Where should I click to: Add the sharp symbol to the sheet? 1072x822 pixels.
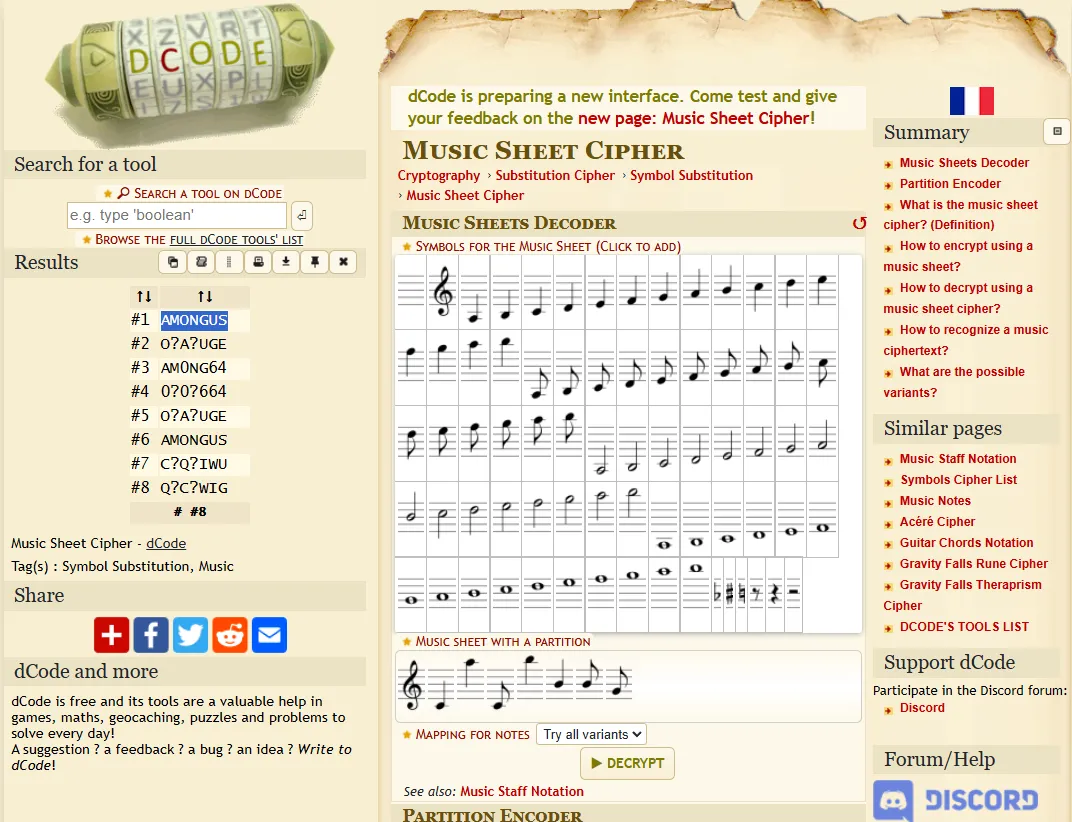click(730, 595)
